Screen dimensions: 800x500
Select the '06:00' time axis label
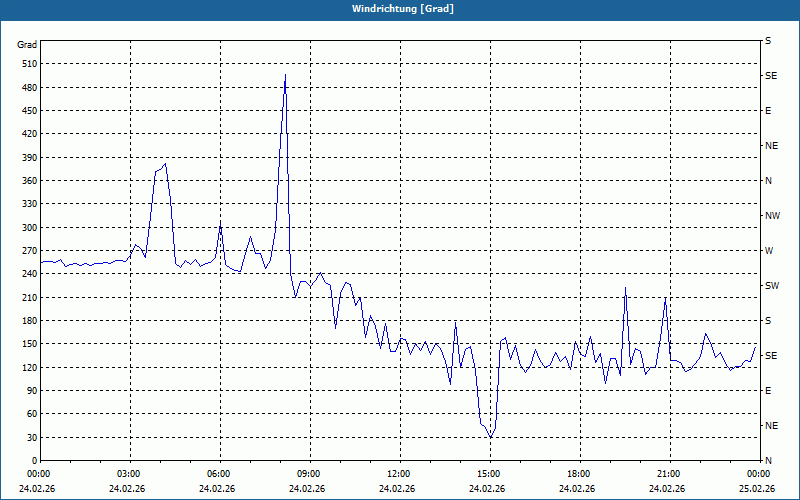pos(220,474)
